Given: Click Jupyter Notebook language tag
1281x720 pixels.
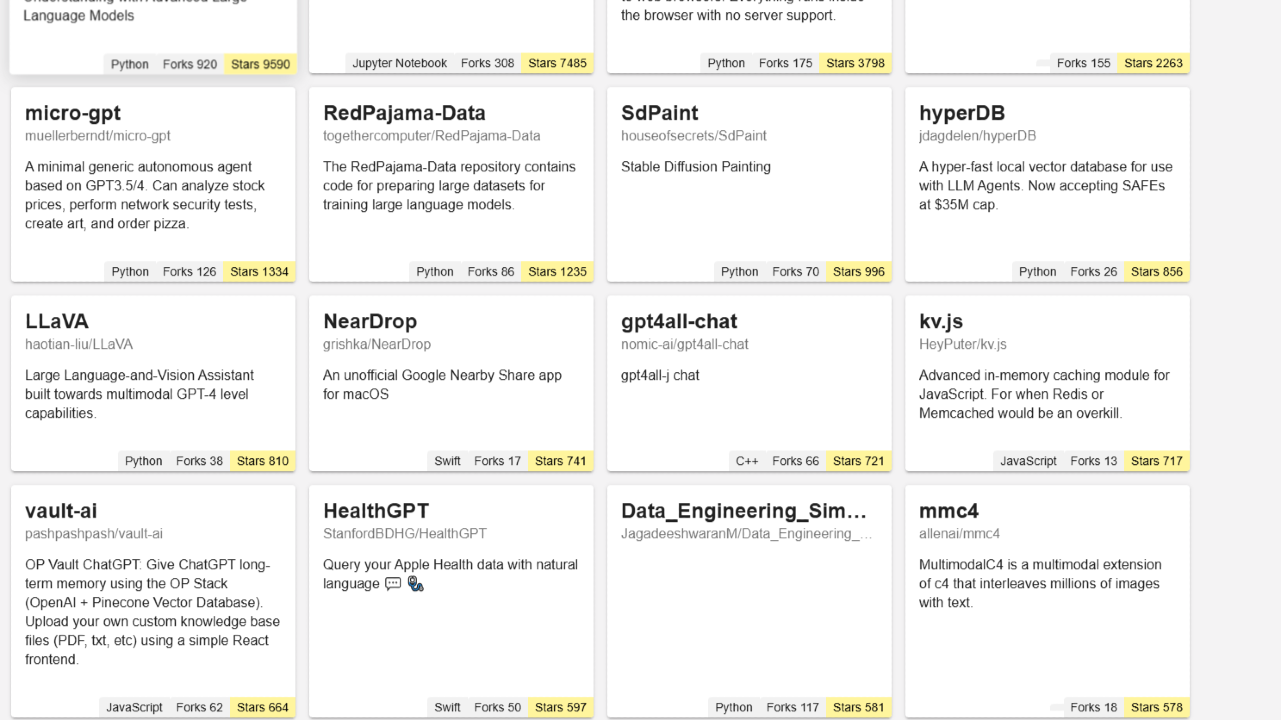Looking at the screenshot, I should 400,63.
